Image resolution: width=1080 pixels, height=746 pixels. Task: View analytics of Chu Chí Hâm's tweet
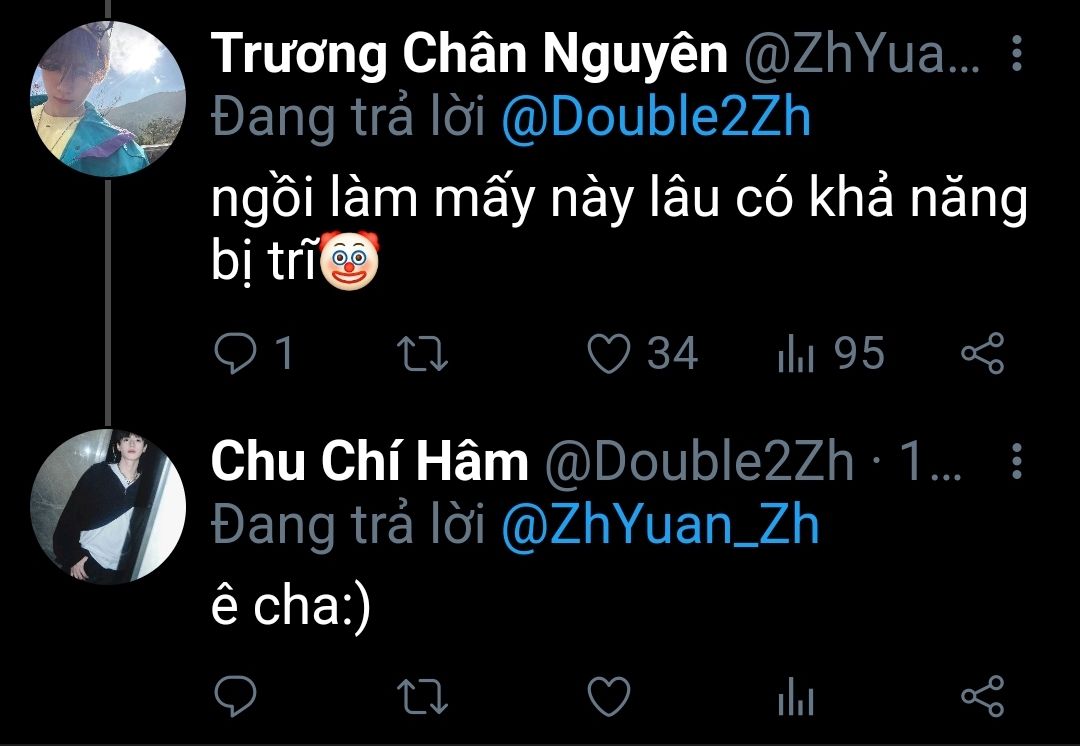point(796,696)
